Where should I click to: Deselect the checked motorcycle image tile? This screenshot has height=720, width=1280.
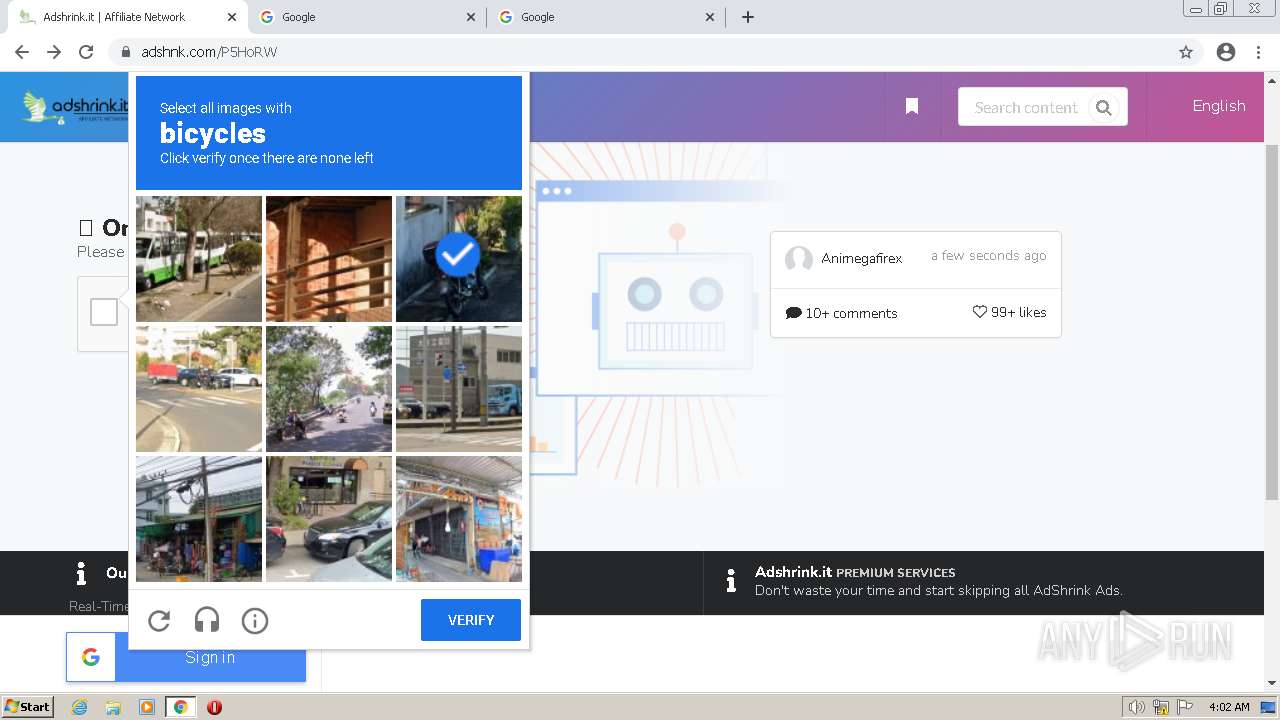pyautogui.click(x=459, y=259)
